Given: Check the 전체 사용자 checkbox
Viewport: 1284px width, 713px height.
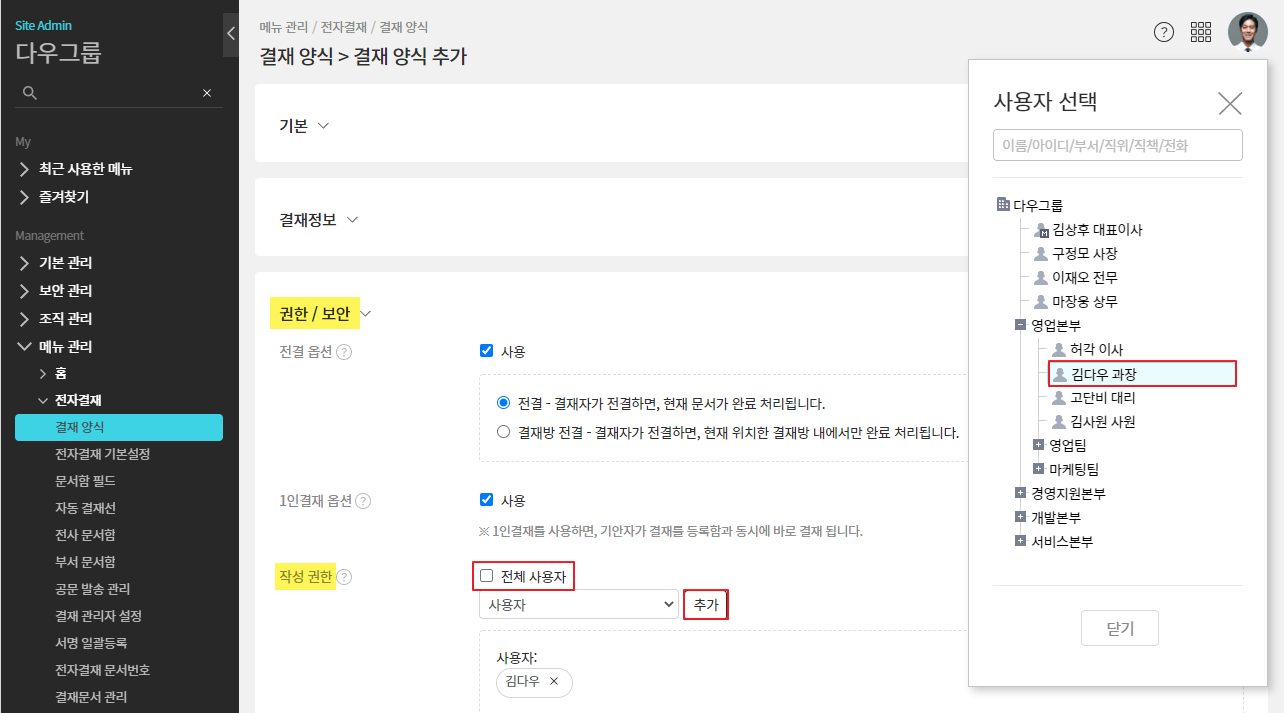Looking at the screenshot, I should (487, 576).
